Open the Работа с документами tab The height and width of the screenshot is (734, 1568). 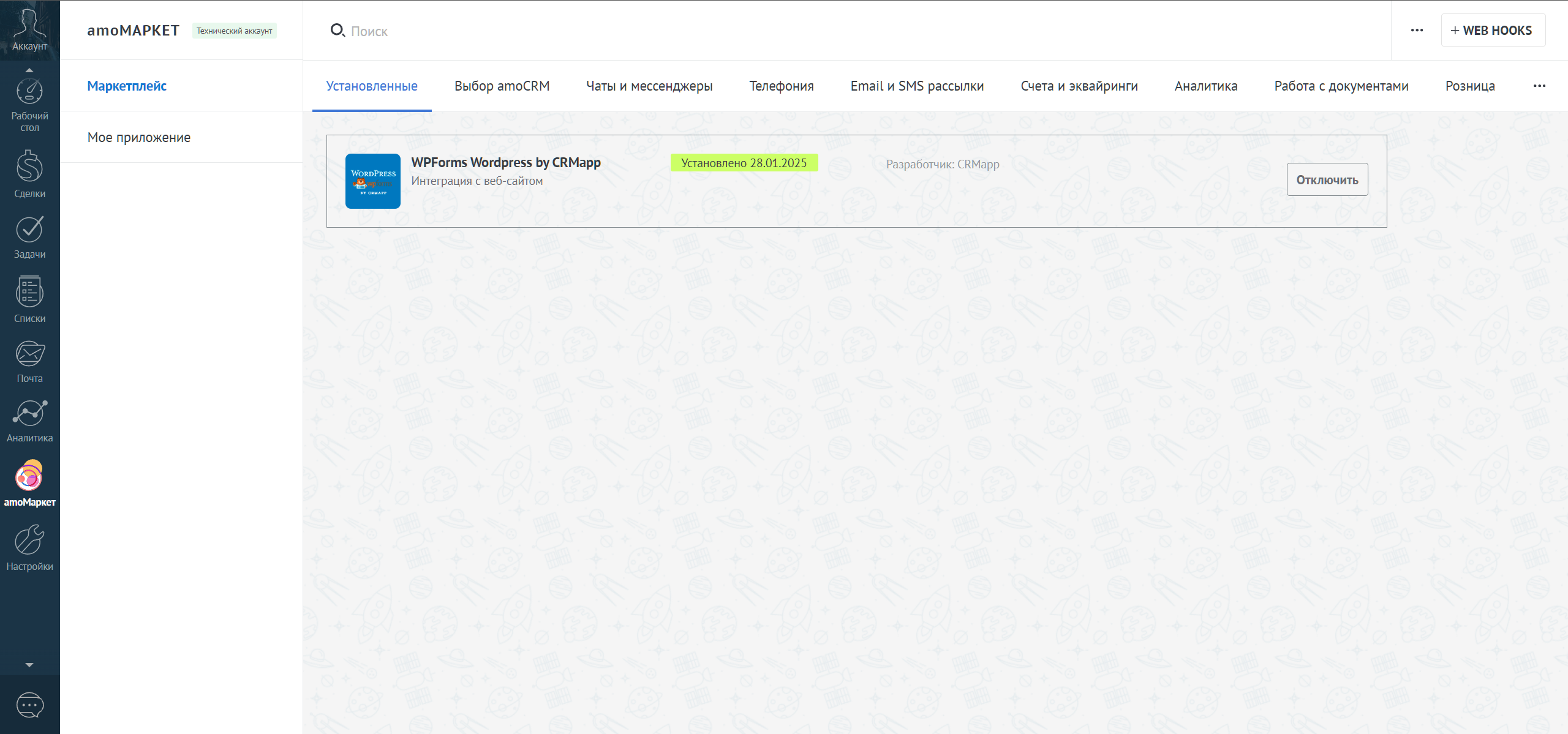click(x=1341, y=86)
